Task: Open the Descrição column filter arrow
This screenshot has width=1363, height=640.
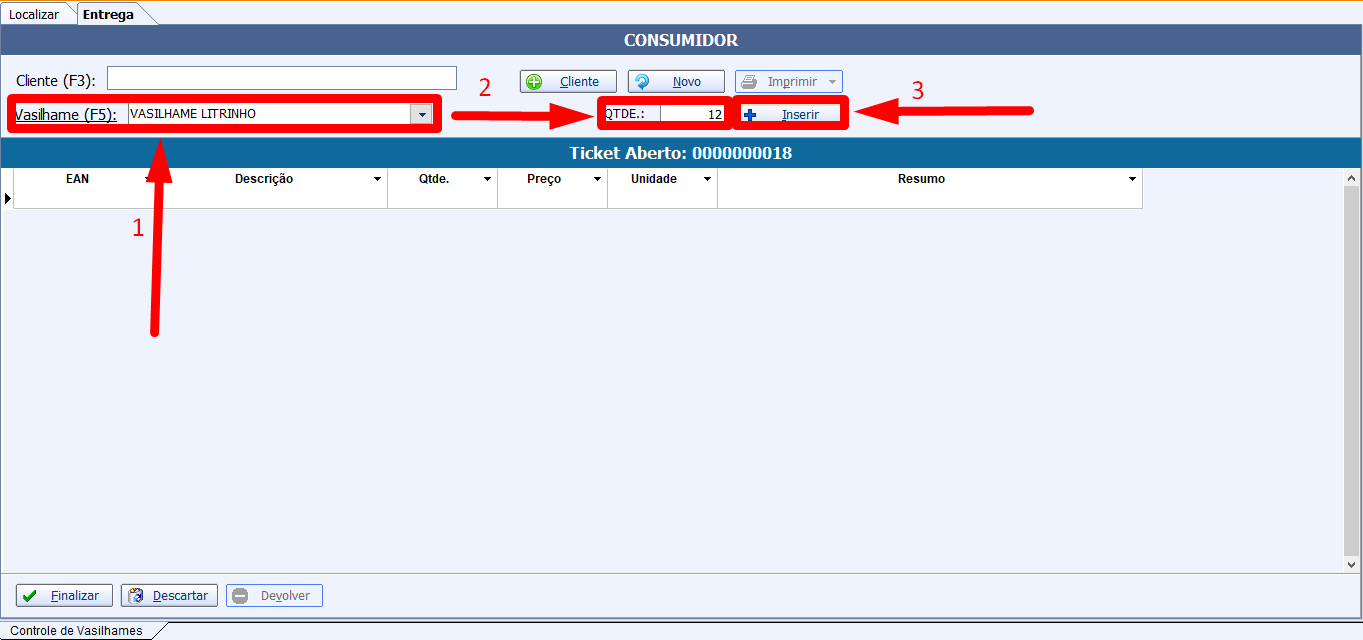Action: 377,180
